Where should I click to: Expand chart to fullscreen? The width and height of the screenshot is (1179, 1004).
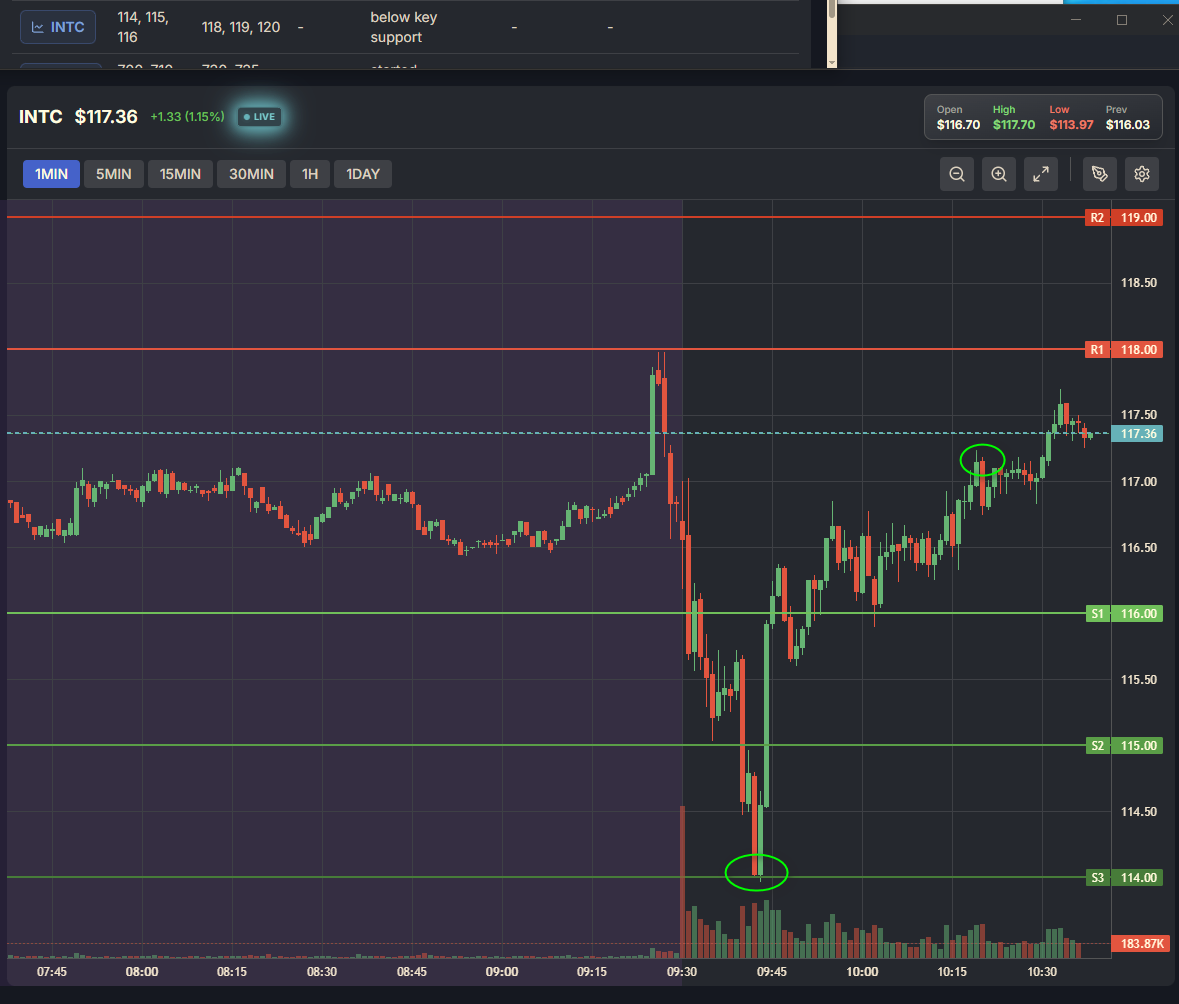click(x=1041, y=174)
